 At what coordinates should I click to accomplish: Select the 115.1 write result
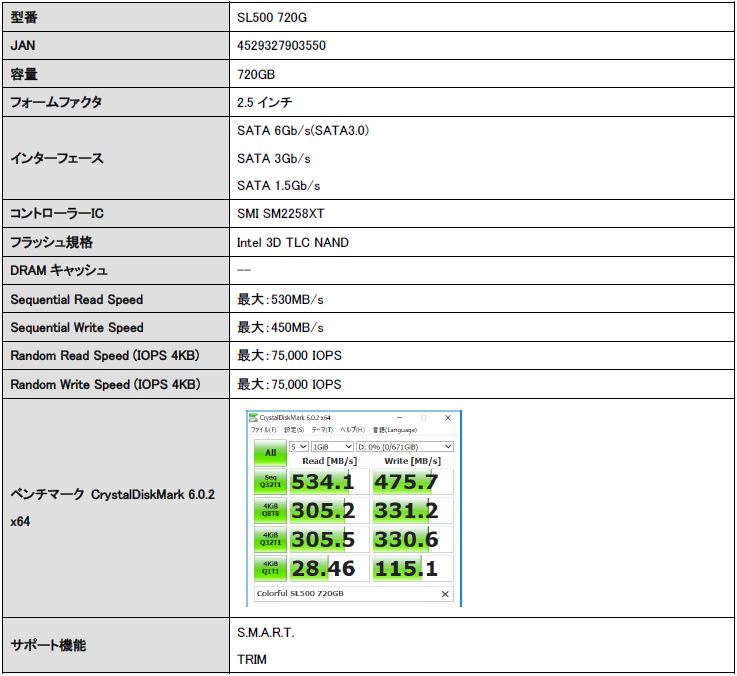click(412, 568)
